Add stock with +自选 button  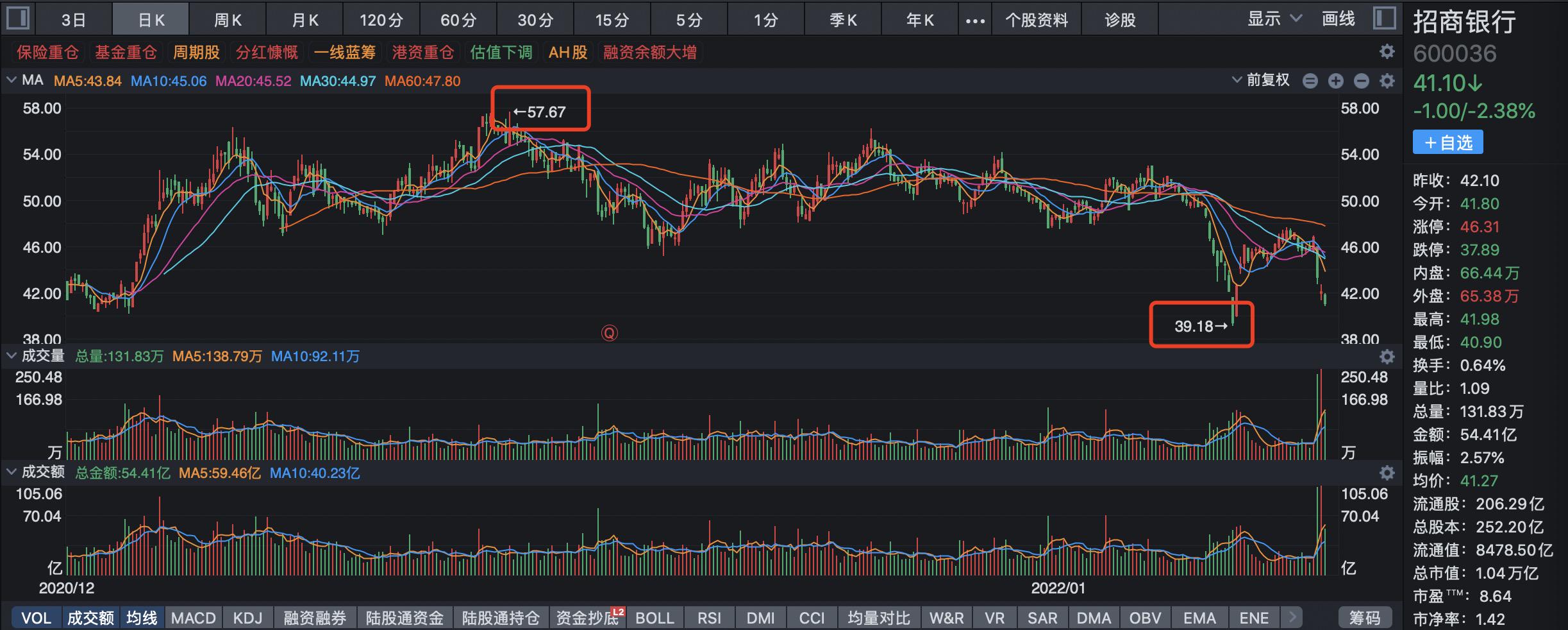(1448, 142)
